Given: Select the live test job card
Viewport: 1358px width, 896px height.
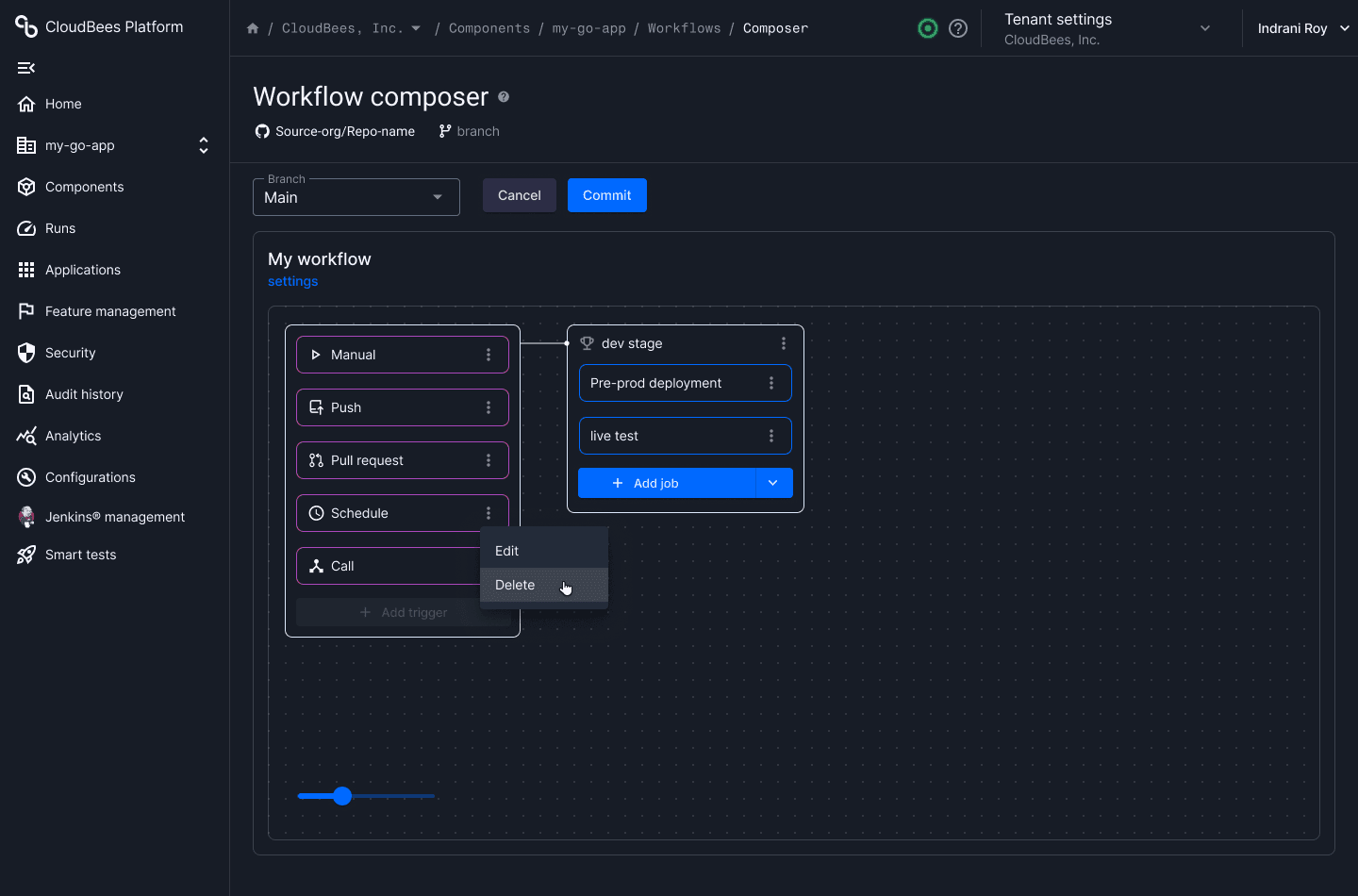Looking at the screenshot, I should 685,436.
